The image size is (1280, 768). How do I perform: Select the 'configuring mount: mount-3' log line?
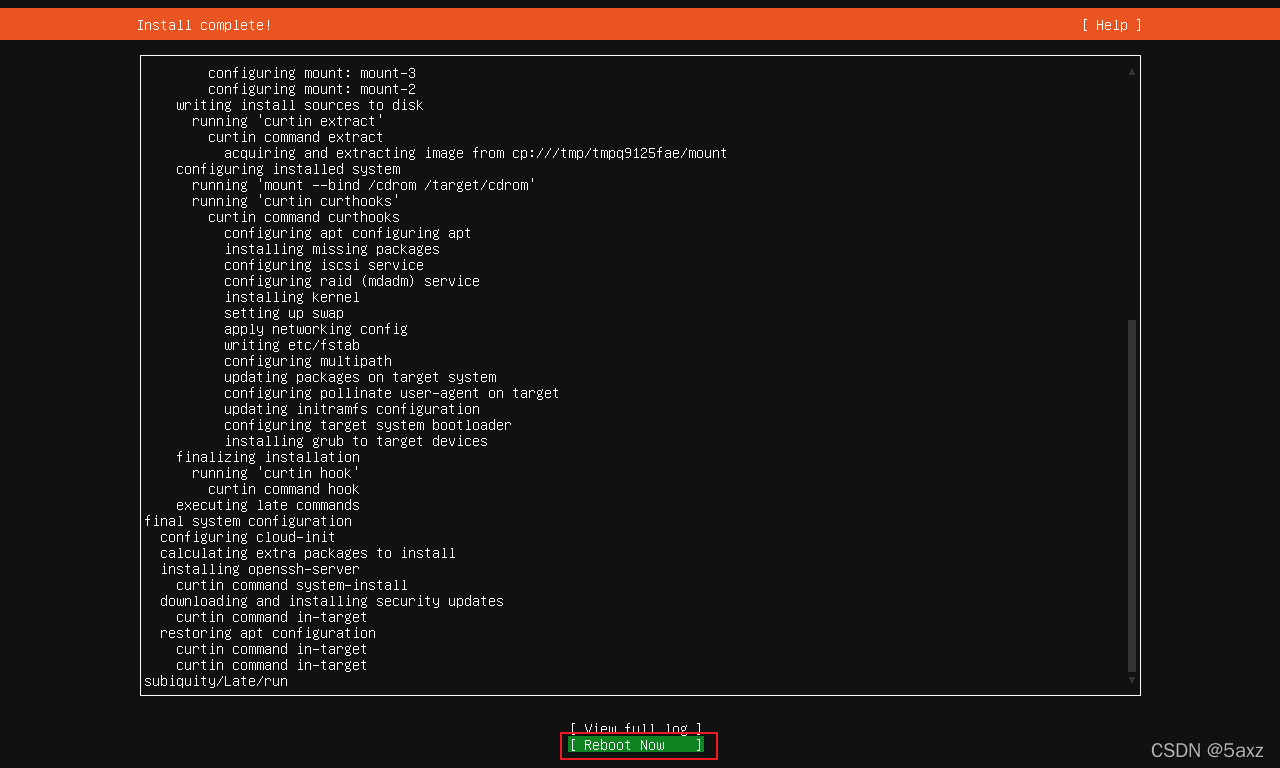click(312, 73)
